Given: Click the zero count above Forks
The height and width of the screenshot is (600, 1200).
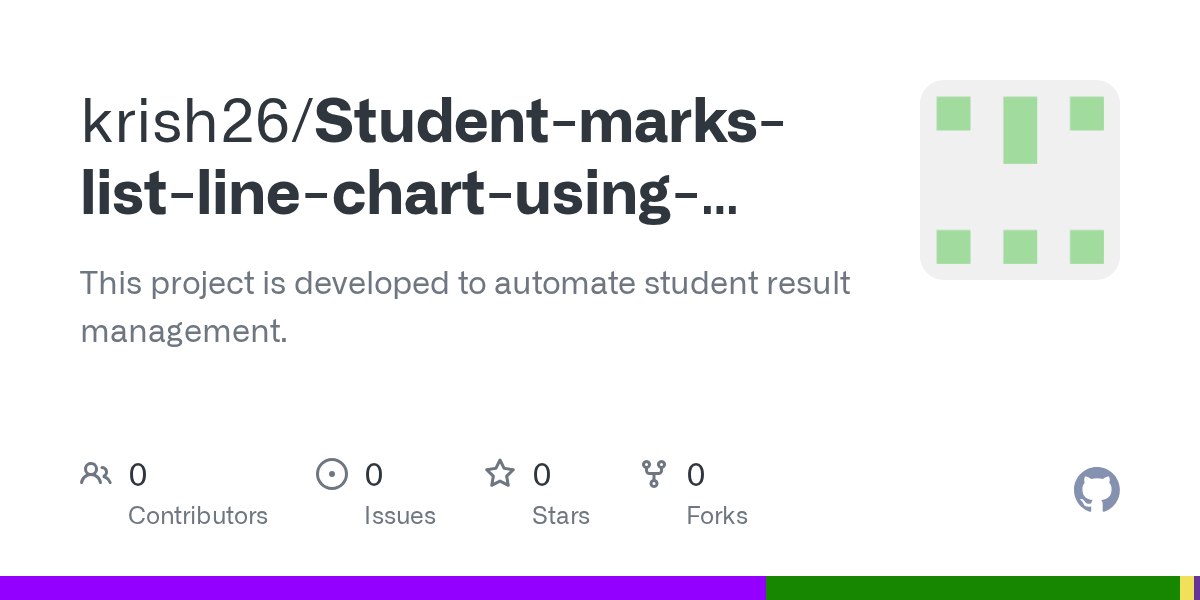Looking at the screenshot, I should click(x=696, y=474).
